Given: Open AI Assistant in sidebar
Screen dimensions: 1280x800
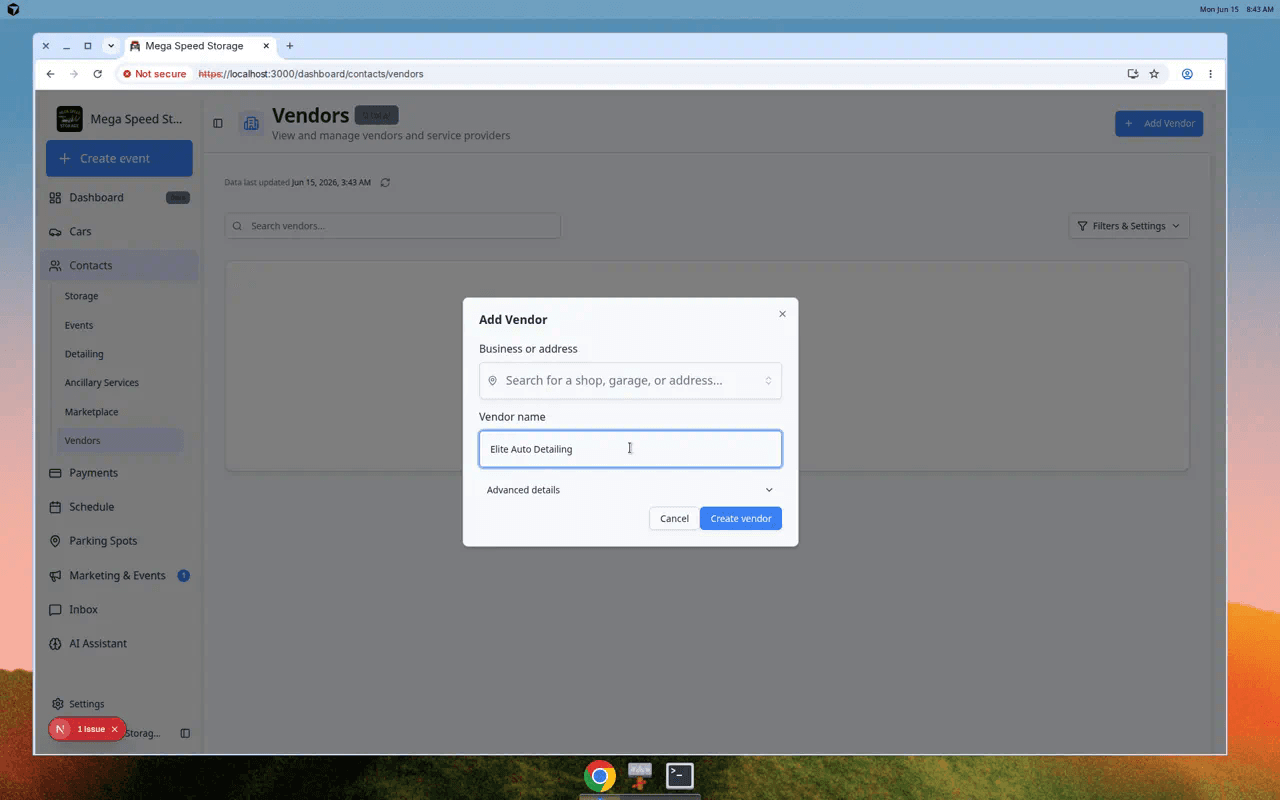Looking at the screenshot, I should tap(119, 644).
